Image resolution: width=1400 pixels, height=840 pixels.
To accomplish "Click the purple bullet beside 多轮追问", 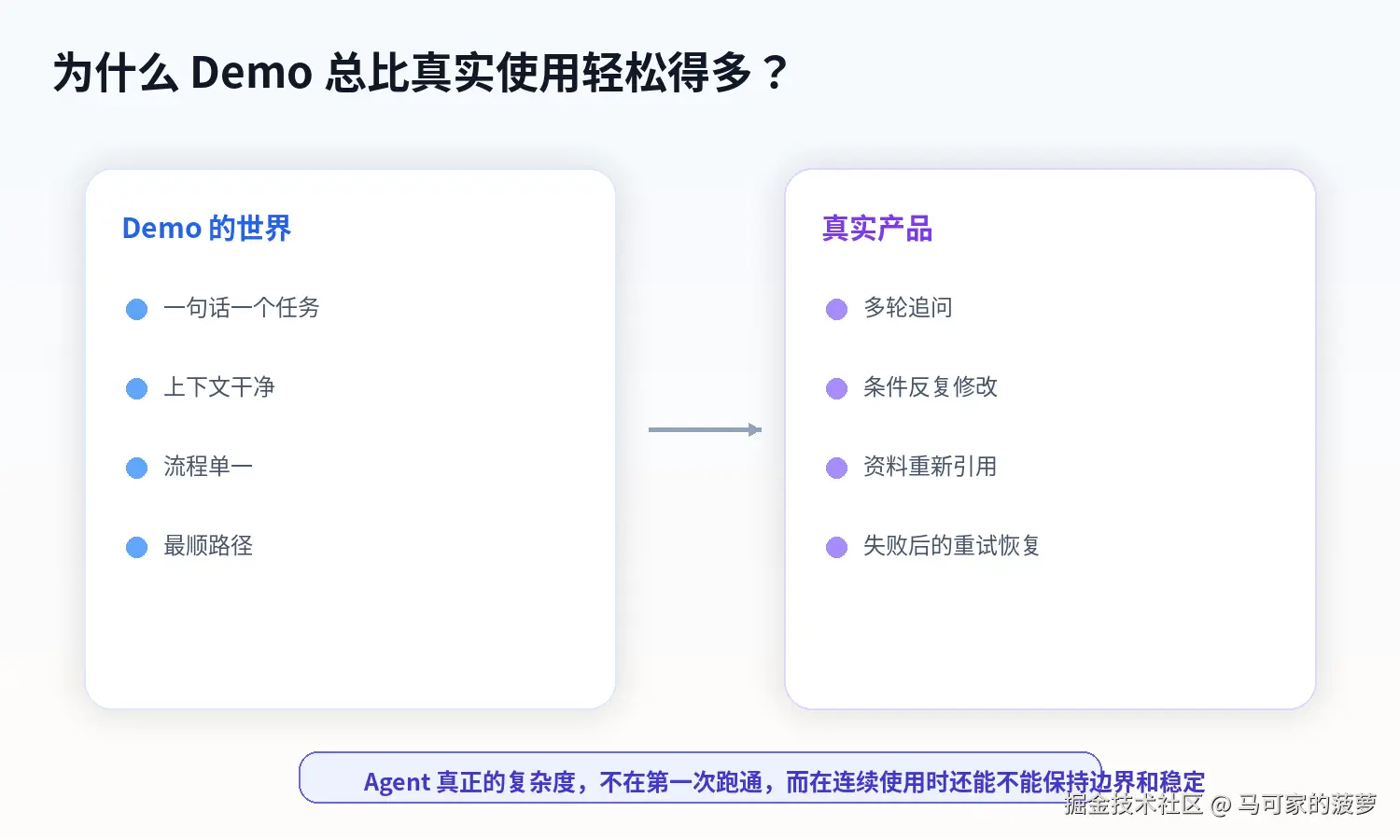I will (836, 309).
